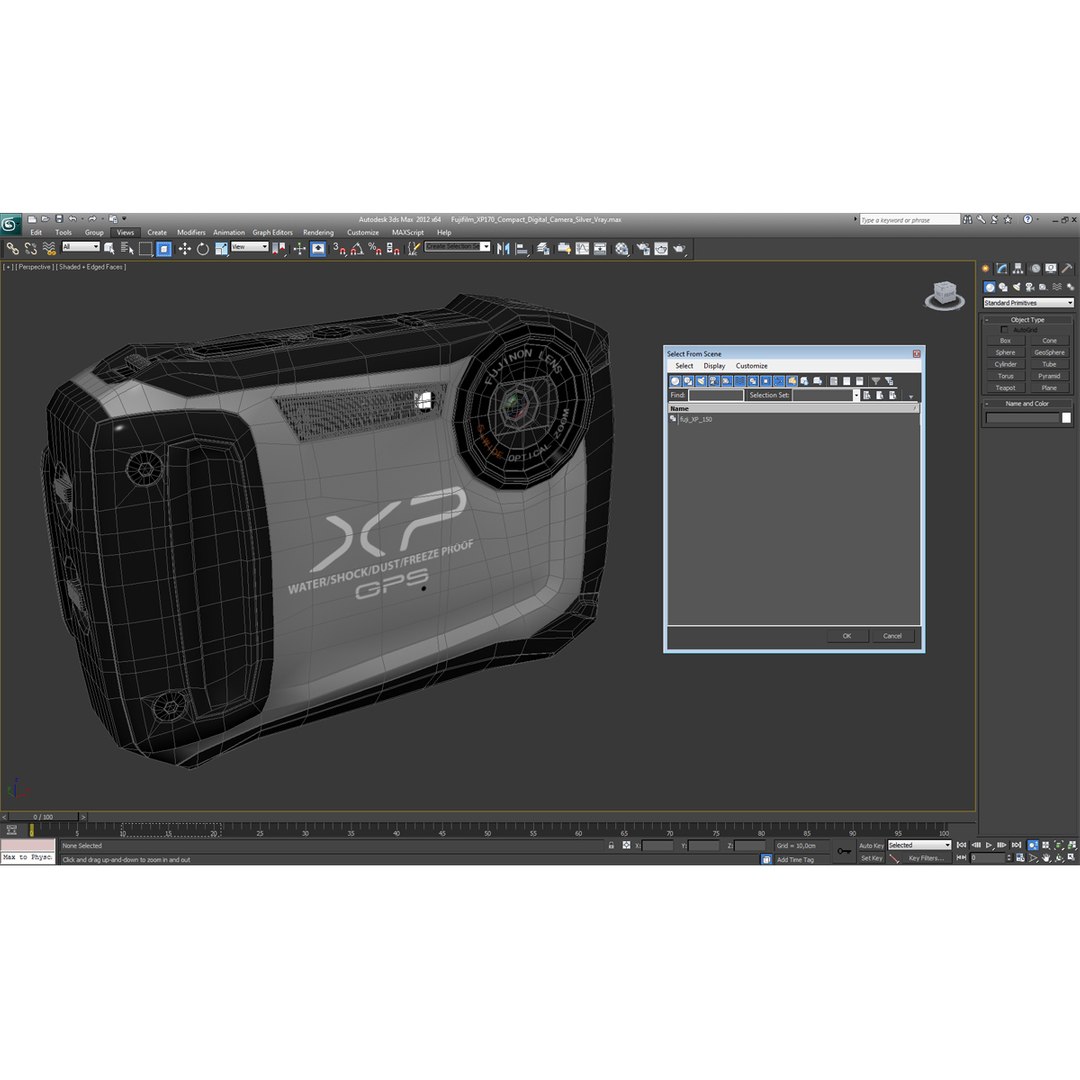
Task: Activate the Select and Scale tool
Action: click(220, 249)
